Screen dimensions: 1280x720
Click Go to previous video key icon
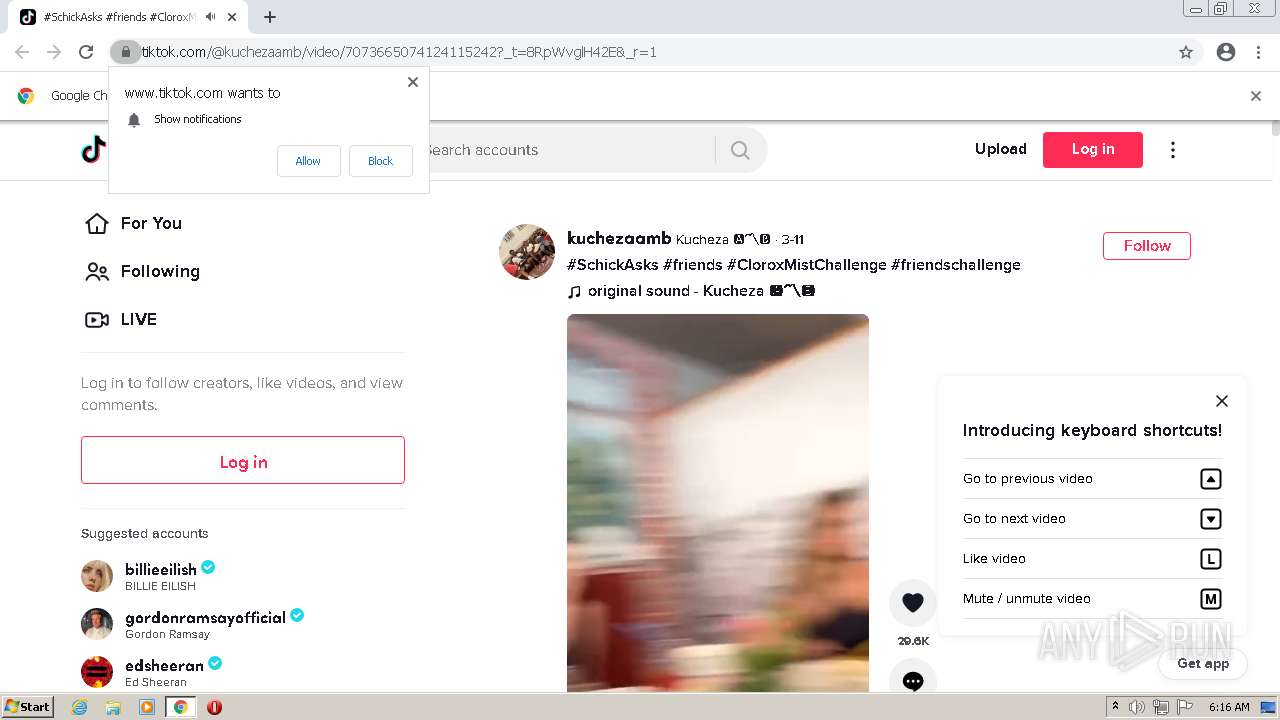click(1210, 479)
